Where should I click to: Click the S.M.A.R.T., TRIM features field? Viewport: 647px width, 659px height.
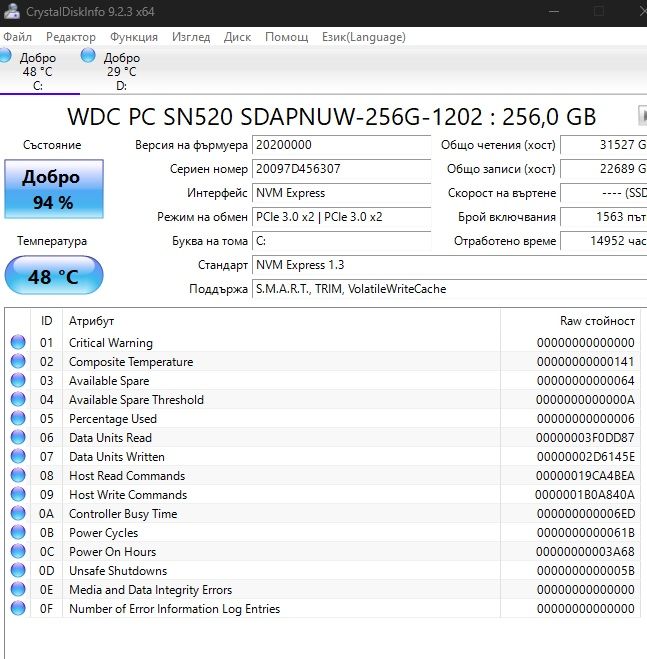click(449, 289)
